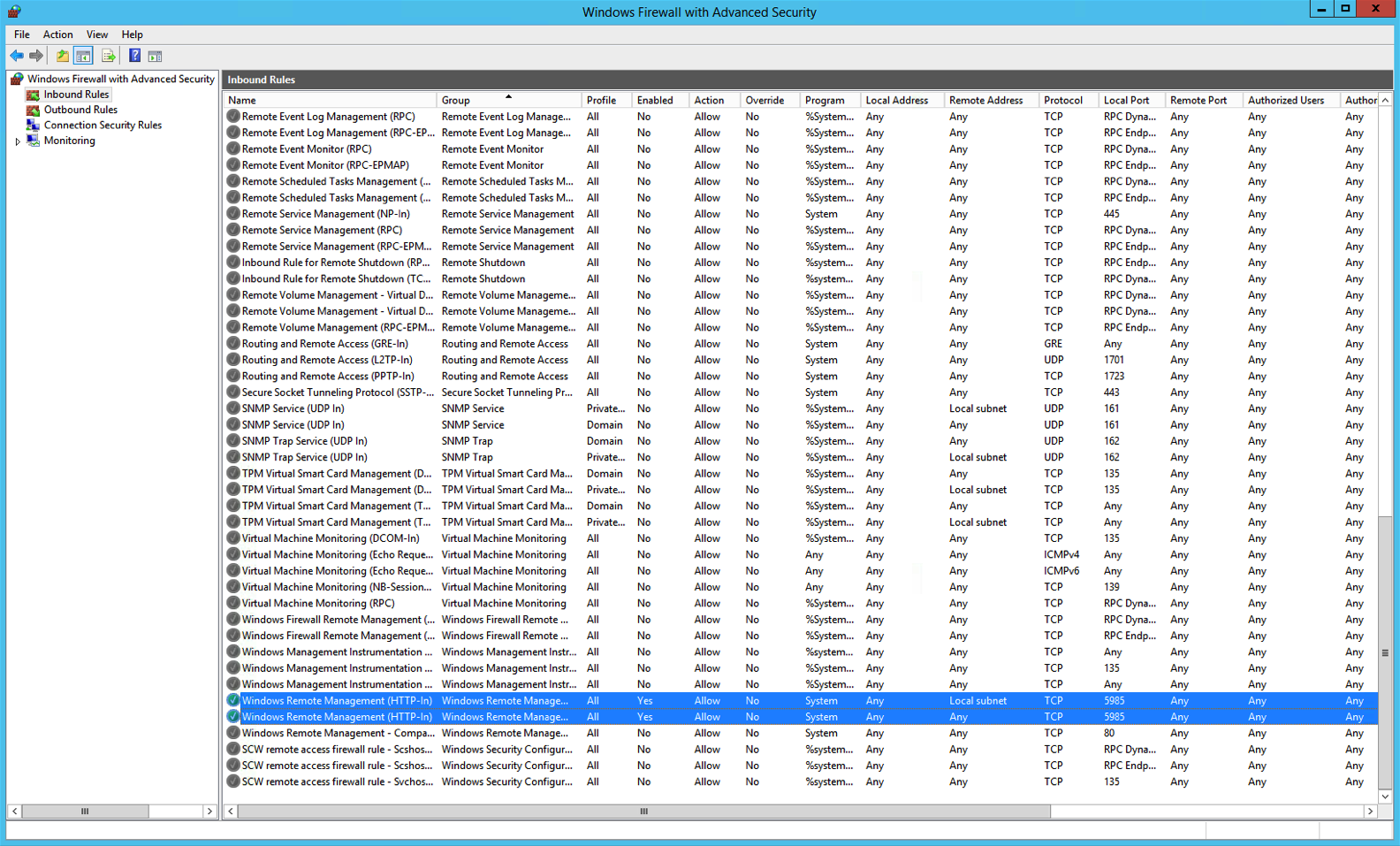Screen dimensions: 1400x846
Task: Click rule list horizontal scrollbar right arrow
Action: click(1371, 811)
